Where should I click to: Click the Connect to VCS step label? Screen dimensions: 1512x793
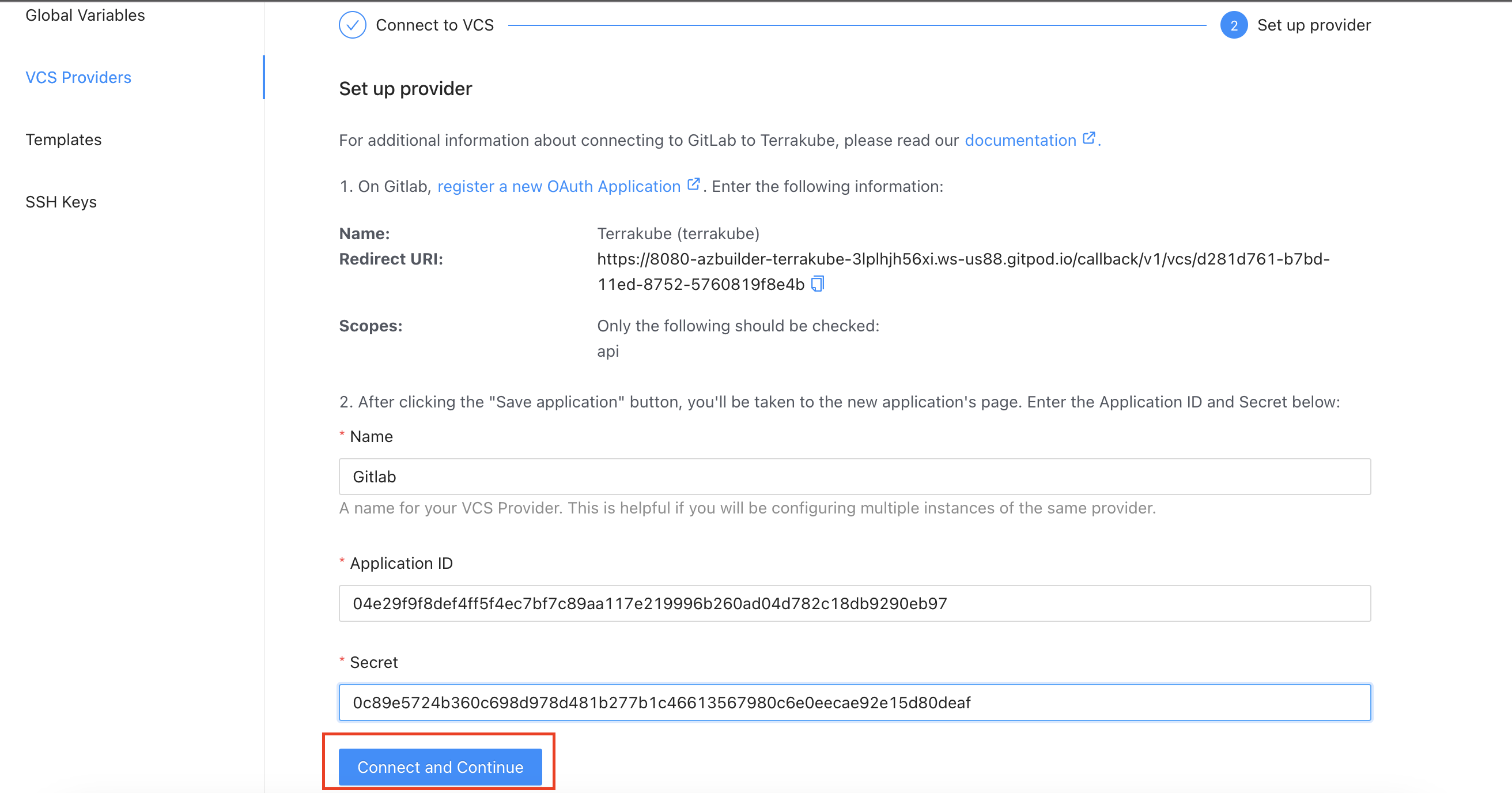[x=434, y=25]
